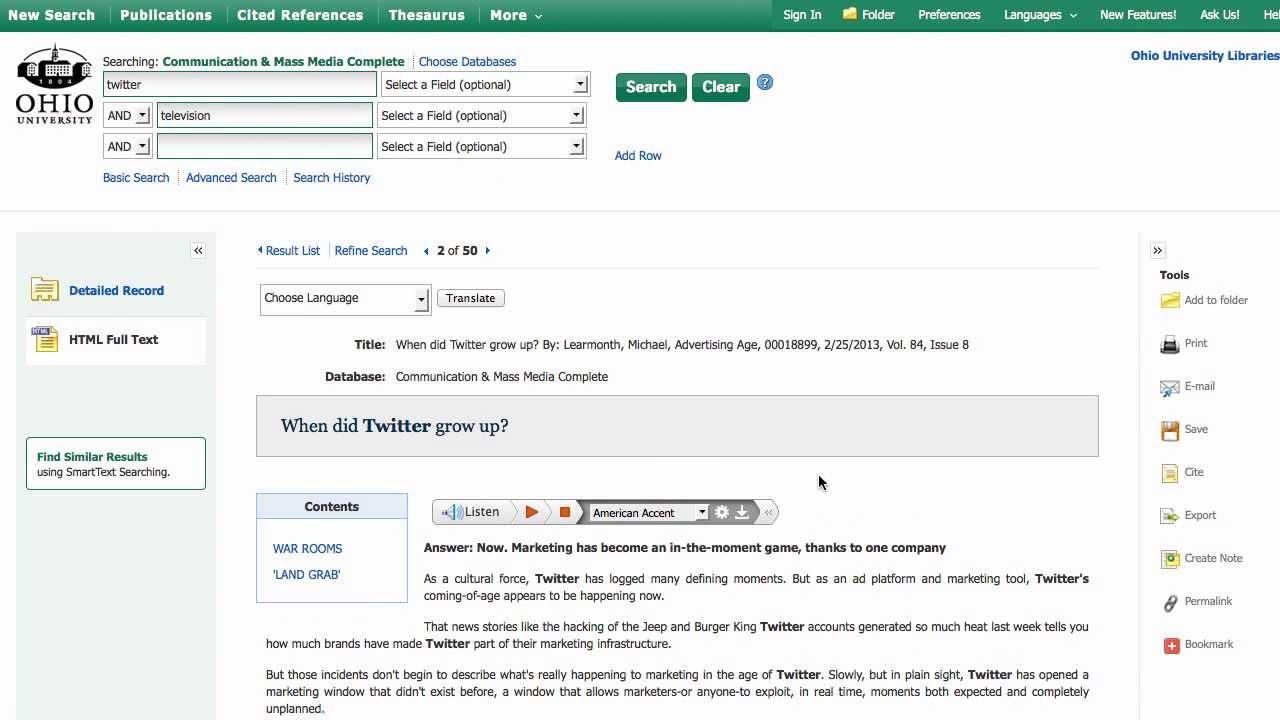Click the Cite tool icon
The width and height of the screenshot is (1280, 720).
point(1170,473)
